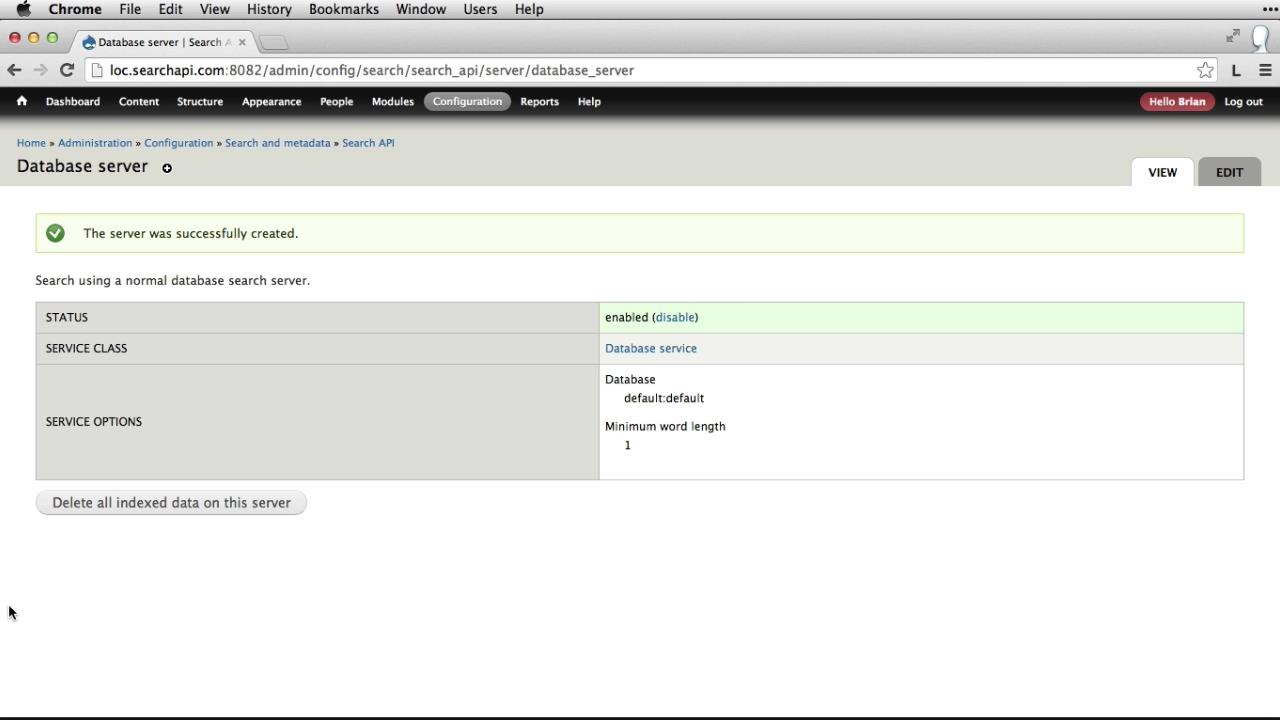The image size is (1280, 720).
Task: Click the Home breadcrumb link
Action: click(31, 143)
